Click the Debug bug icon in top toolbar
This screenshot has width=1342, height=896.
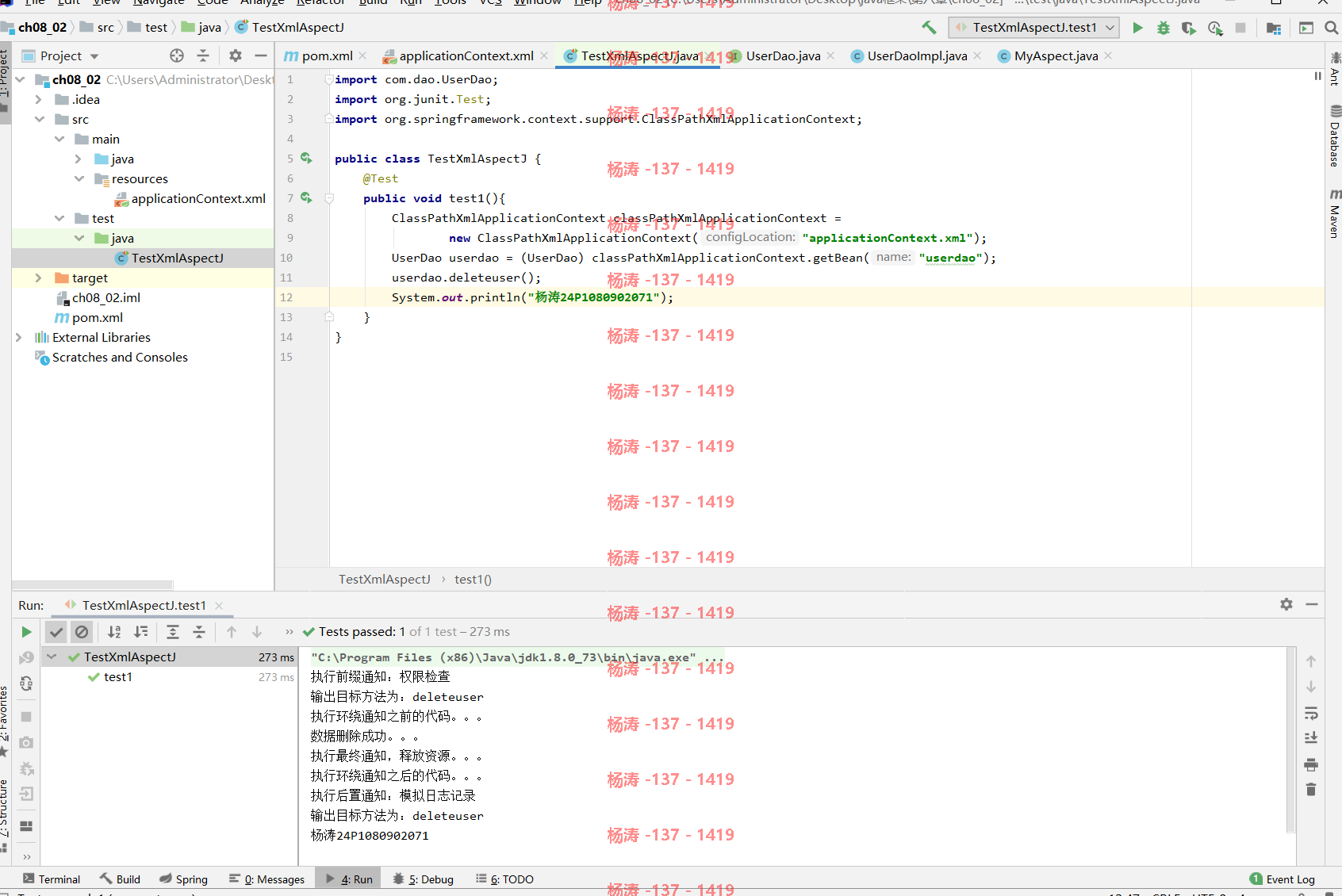click(x=1163, y=28)
